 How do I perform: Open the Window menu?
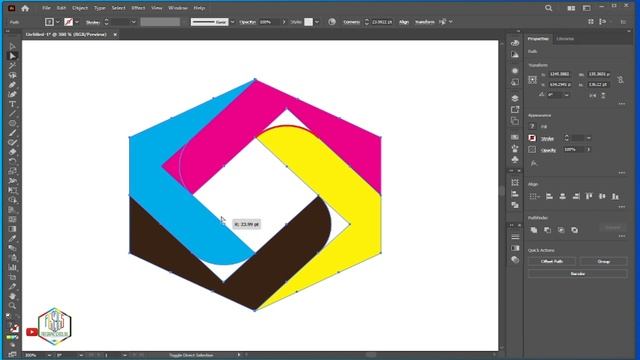tap(178, 8)
